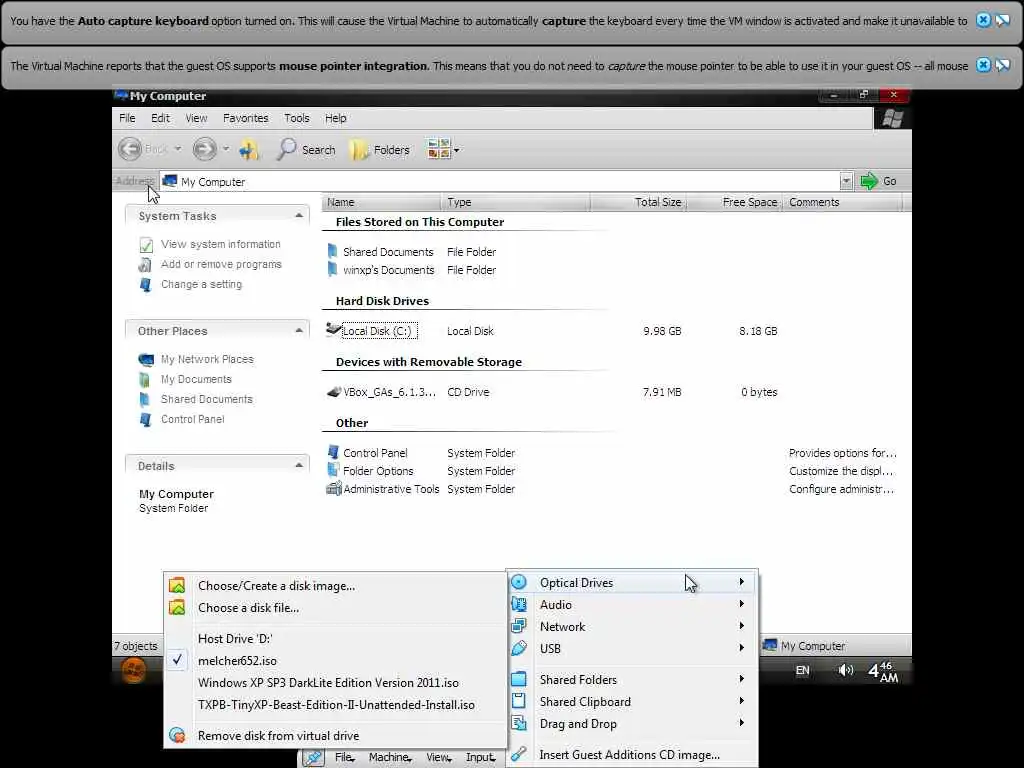Toggle the checked melcher652.iso entry
This screenshot has width=1024, height=768.
point(335,661)
